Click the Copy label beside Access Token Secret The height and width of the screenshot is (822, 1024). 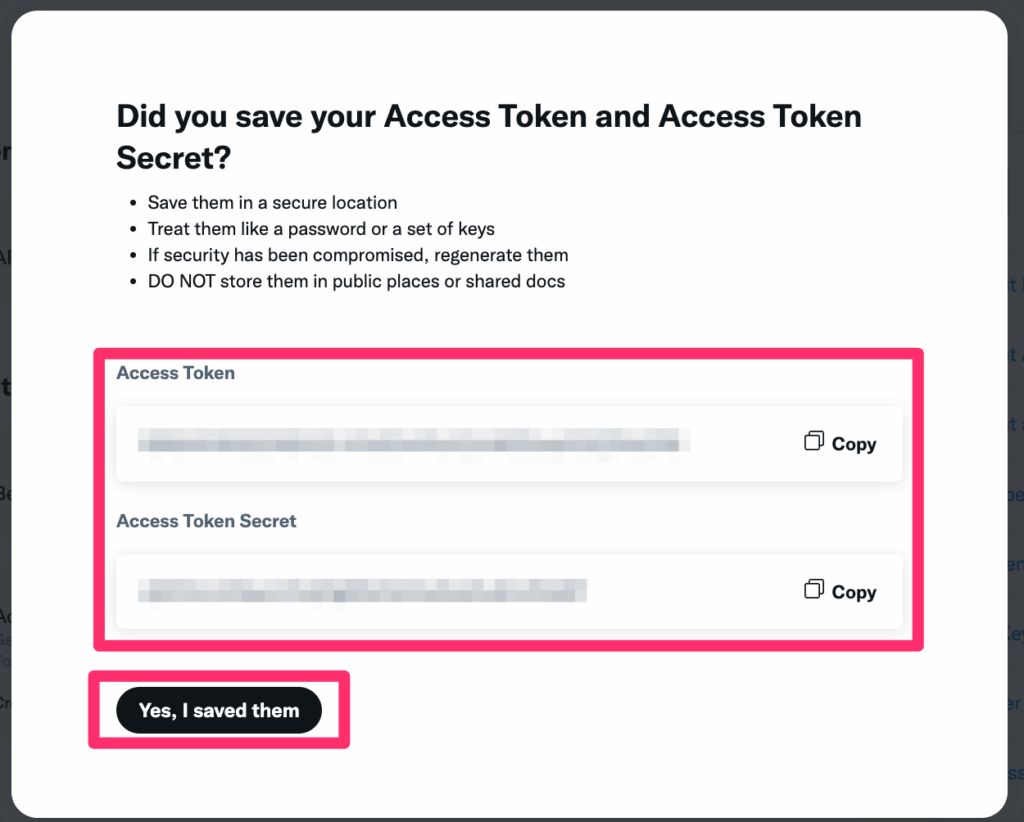tap(854, 592)
